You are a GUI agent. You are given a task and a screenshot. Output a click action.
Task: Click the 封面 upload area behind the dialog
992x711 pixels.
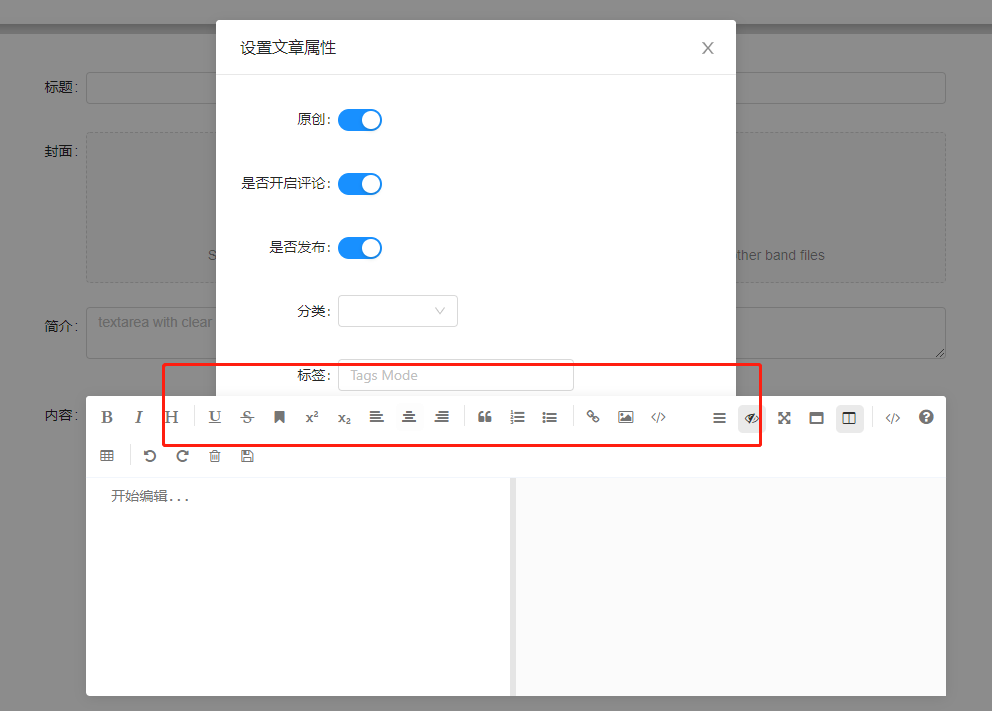point(516,207)
